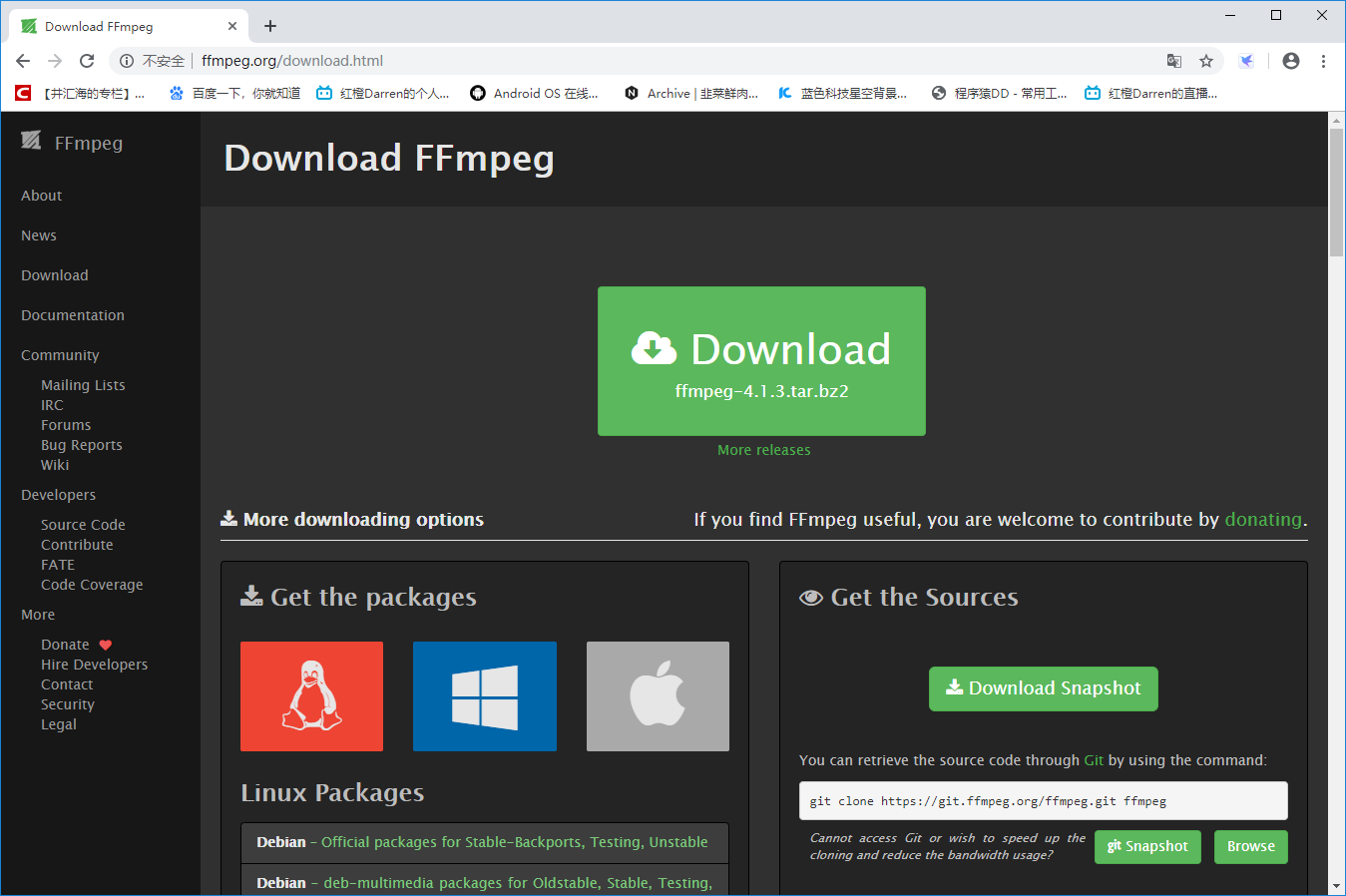Image resolution: width=1346 pixels, height=896 pixels.
Task: Click the browser back arrow
Action: coord(23,61)
